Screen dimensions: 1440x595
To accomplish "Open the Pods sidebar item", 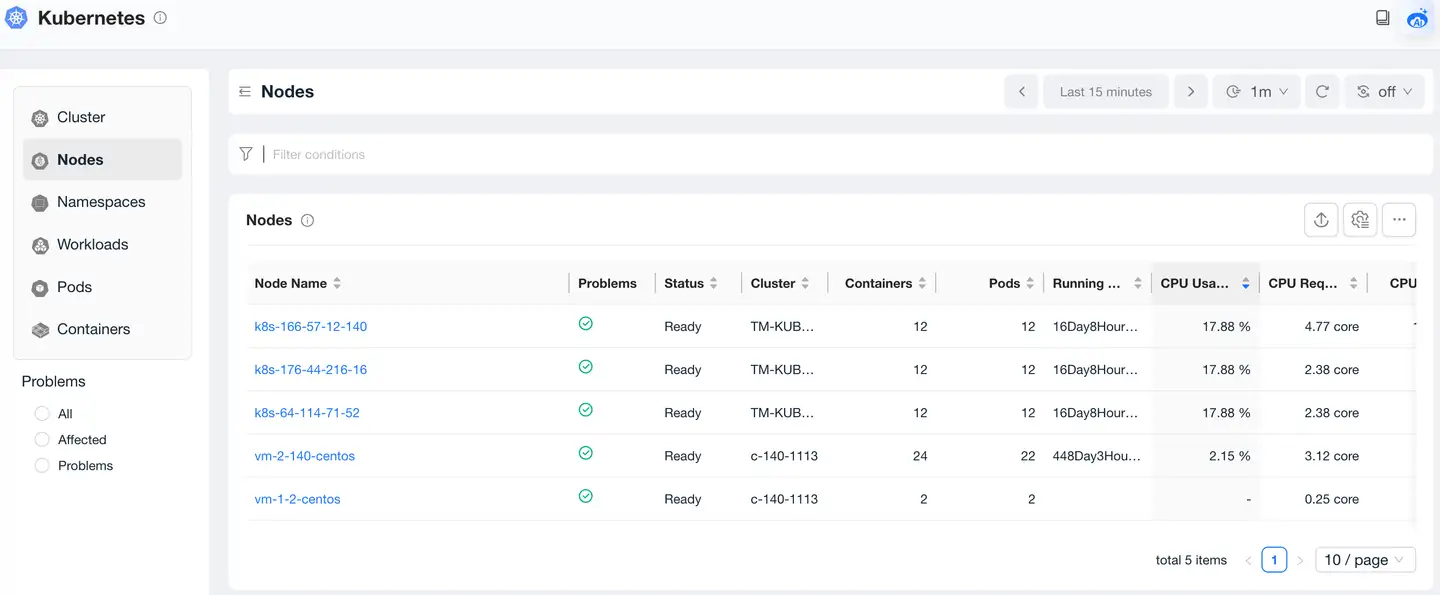I will pyautogui.click(x=74, y=287).
